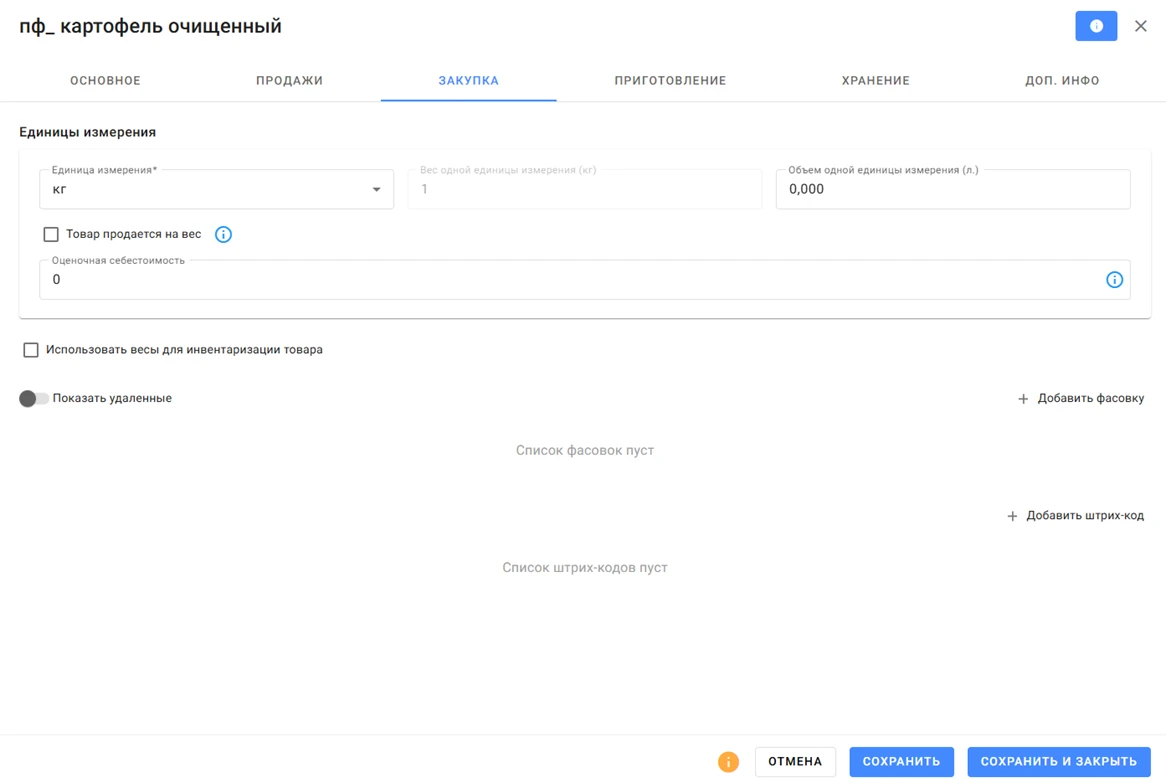The height and width of the screenshot is (783, 1166).
Task: Switch to the ОСНОВНОЕ tab
Action: 106,80
